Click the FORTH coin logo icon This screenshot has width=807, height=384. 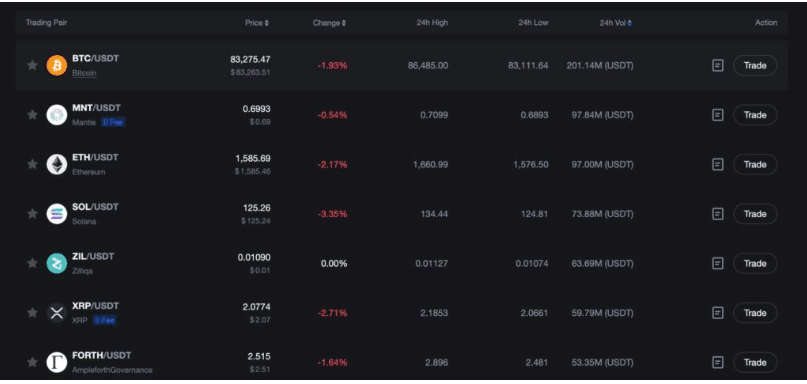(x=57, y=362)
